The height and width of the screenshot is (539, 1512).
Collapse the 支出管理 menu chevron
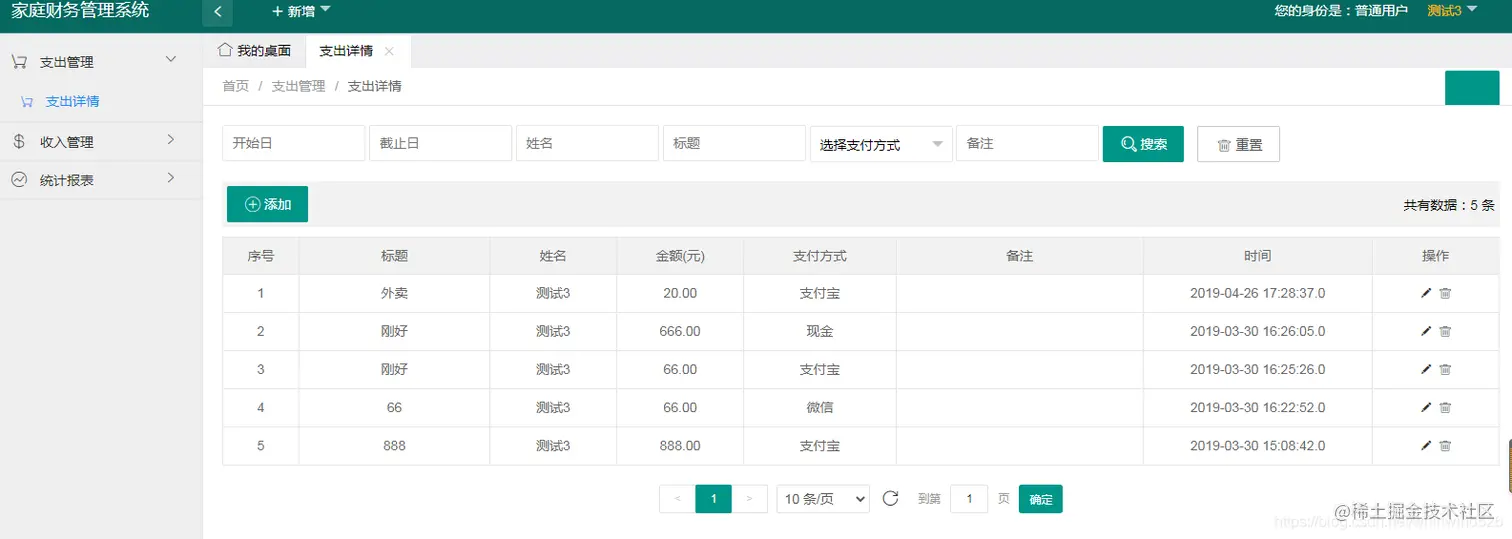click(171, 60)
